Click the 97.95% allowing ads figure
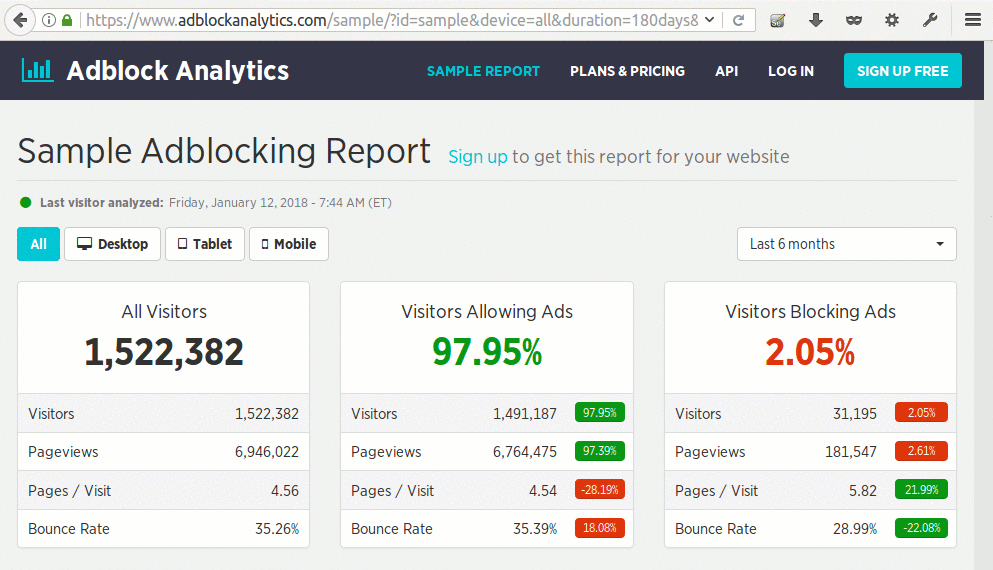The image size is (993, 570). (487, 352)
